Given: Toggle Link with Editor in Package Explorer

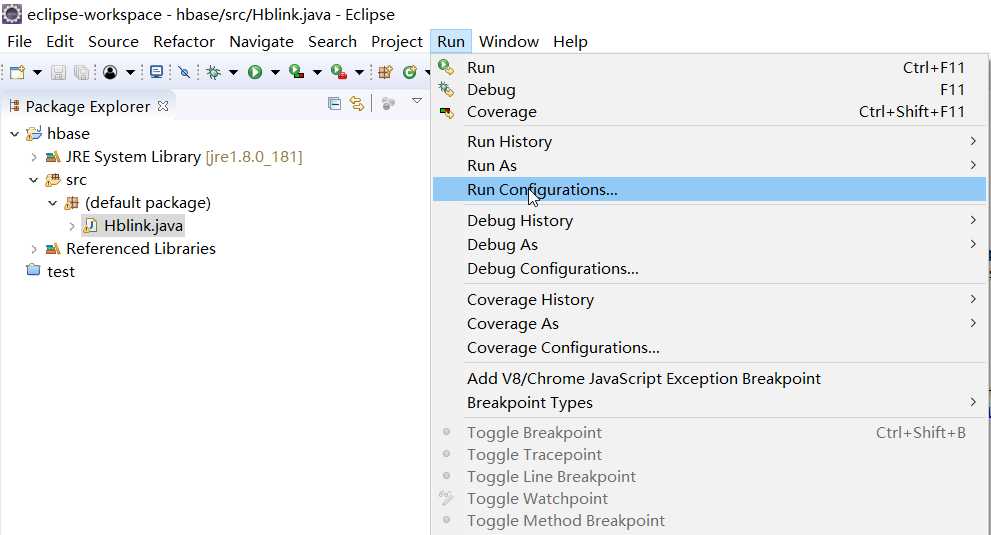Looking at the screenshot, I should point(357,104).
